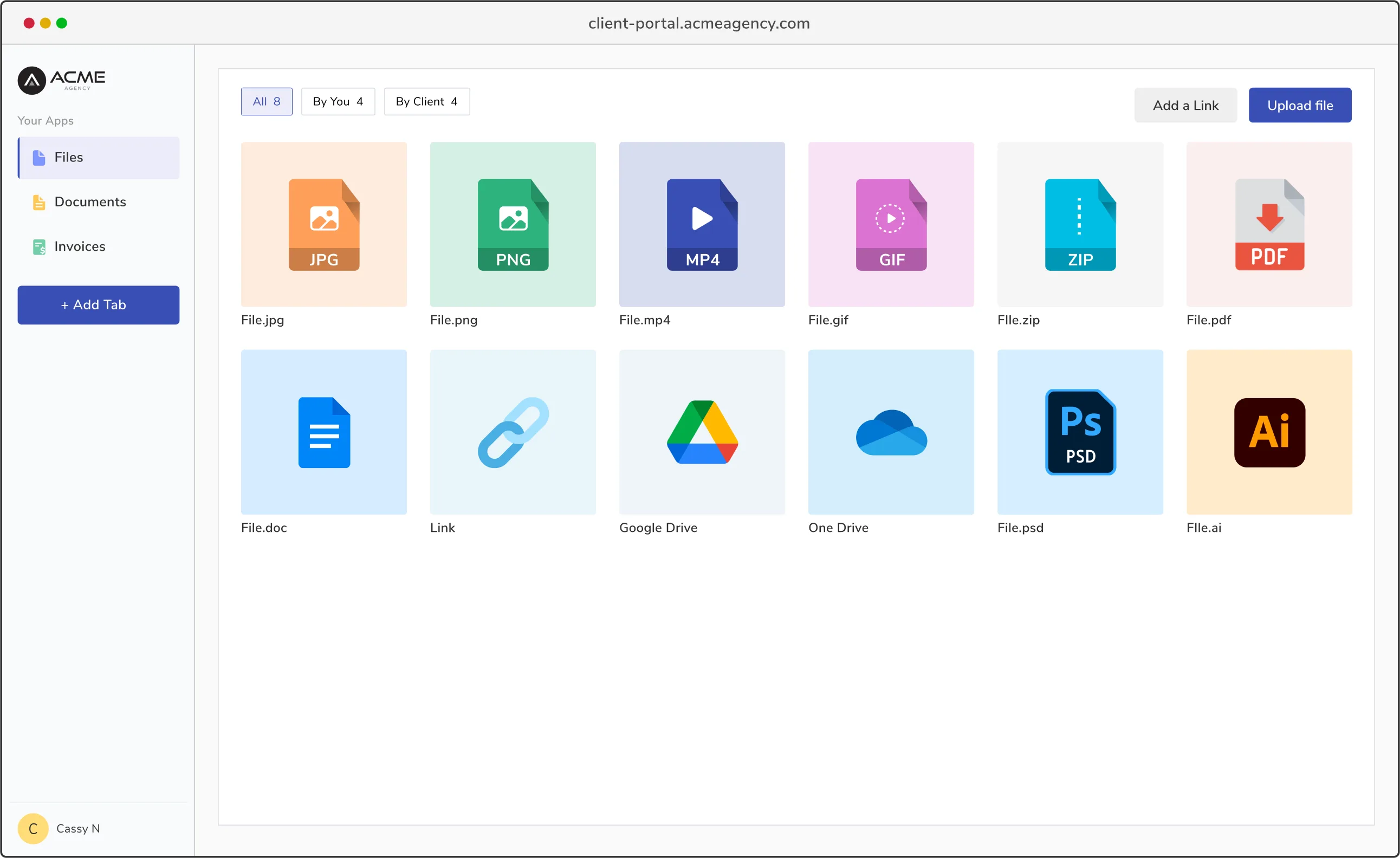Open the GIF file icon

point(891,224)
